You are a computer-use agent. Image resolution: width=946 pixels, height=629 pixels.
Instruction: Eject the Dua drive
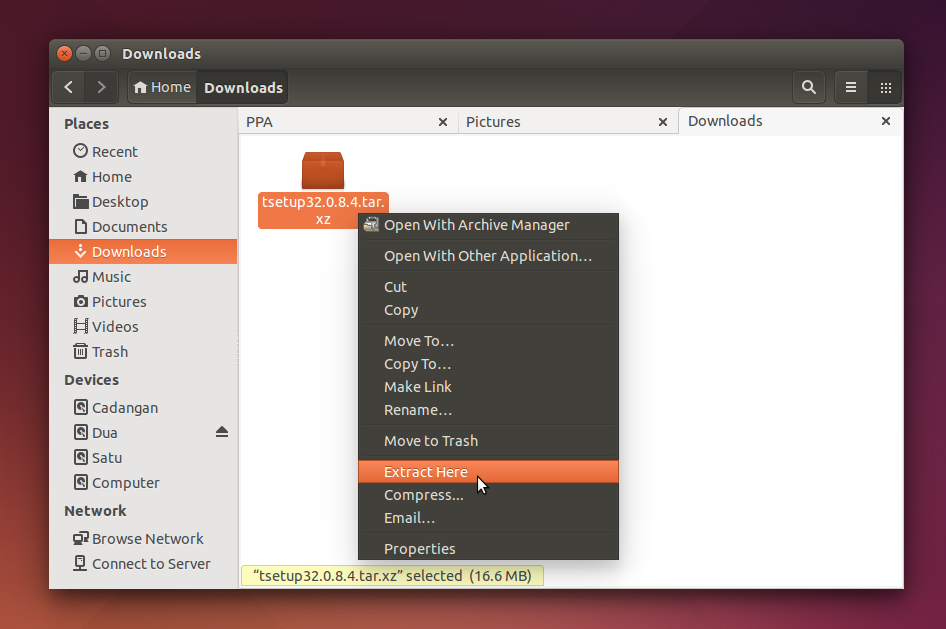(x=222, y=432)
